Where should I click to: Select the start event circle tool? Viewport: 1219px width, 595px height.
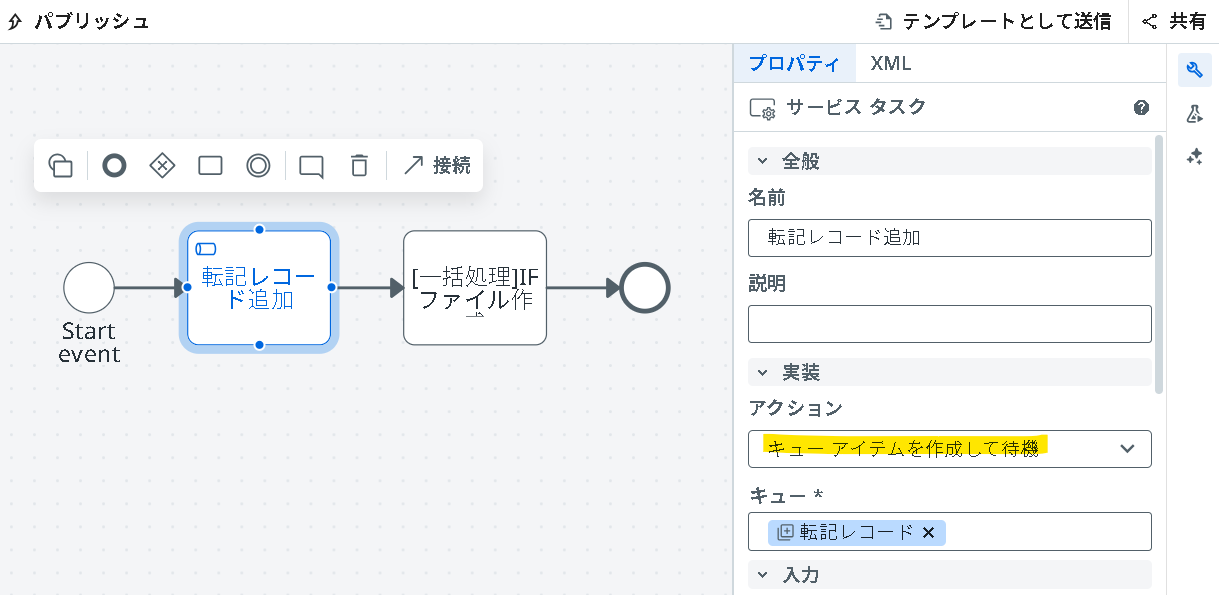click(x=114, y=165)
